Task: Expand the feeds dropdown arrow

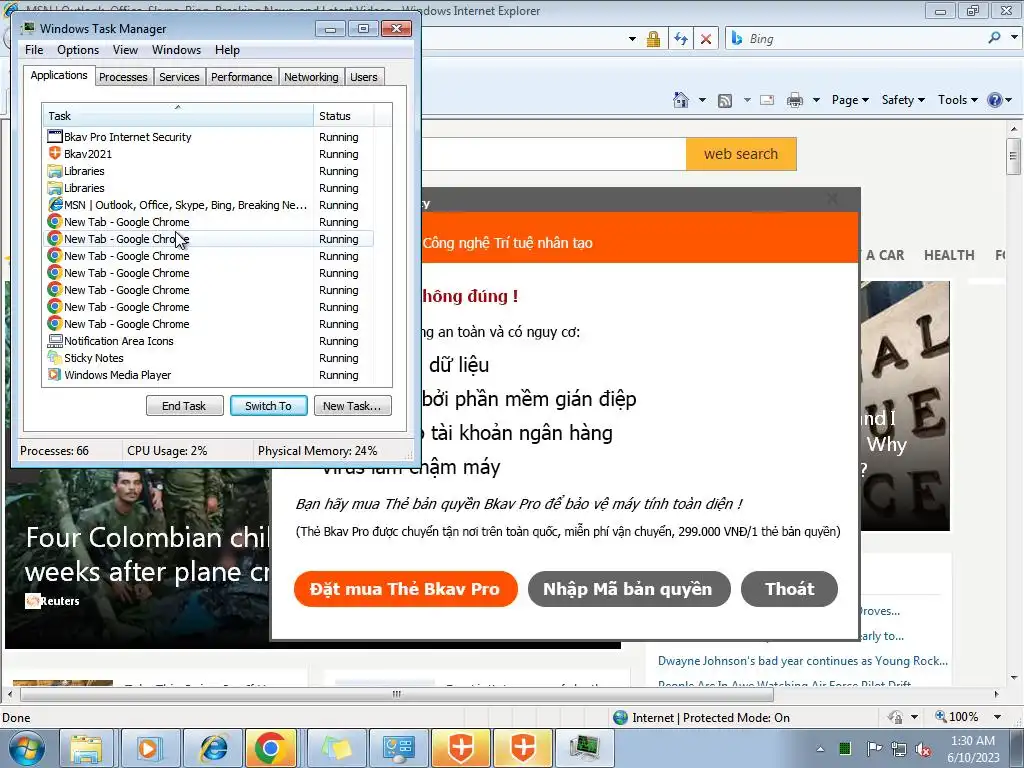Action: [x=747, y=100]
